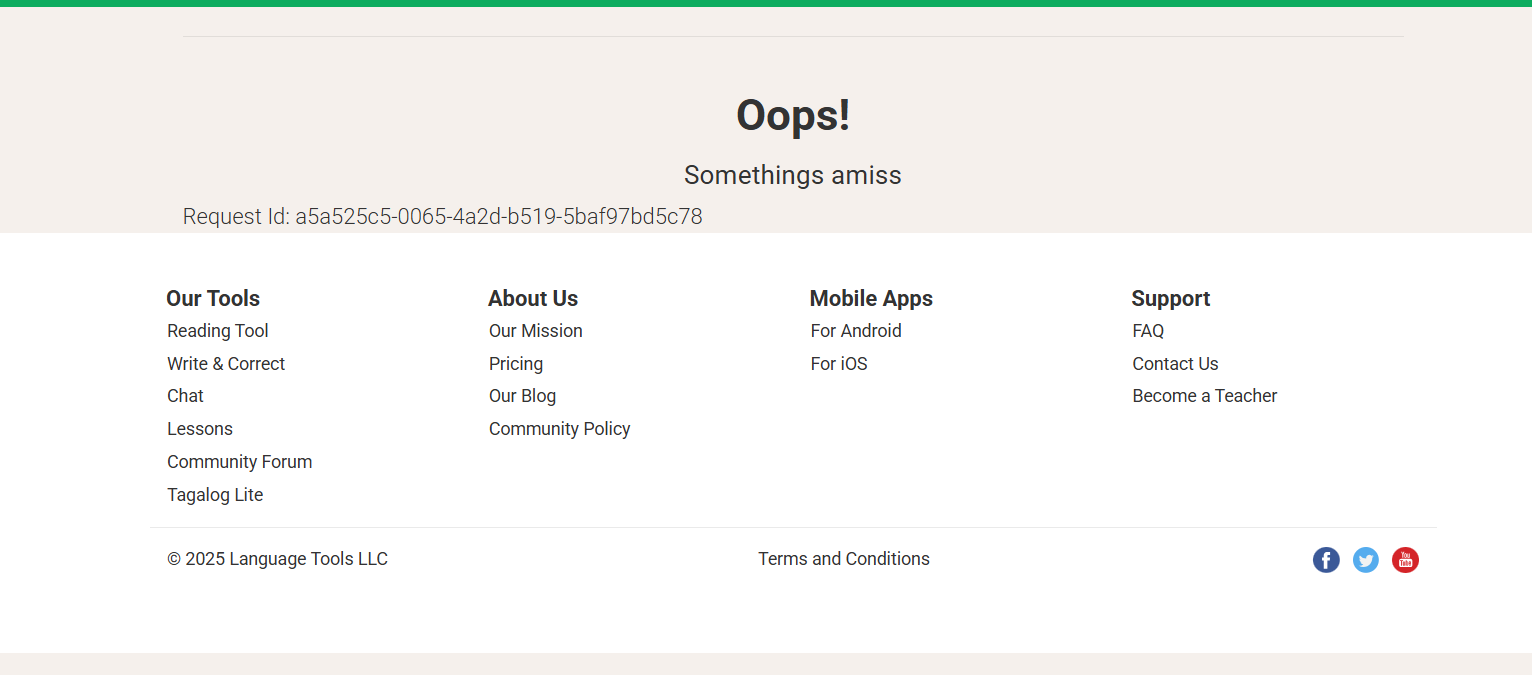Visit the Lessons page
Image resolution: width=1532 pixels, height=675 pixels.
[x=200, y=429]
